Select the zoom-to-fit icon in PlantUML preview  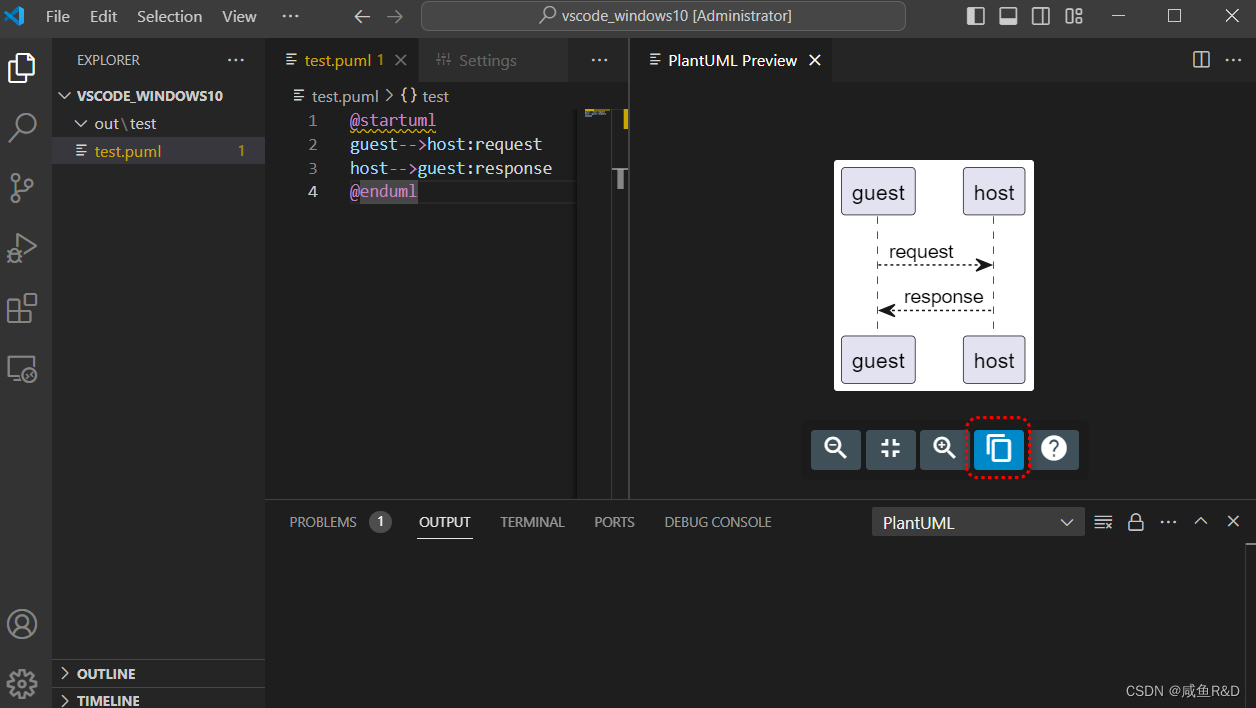[890, 449]
